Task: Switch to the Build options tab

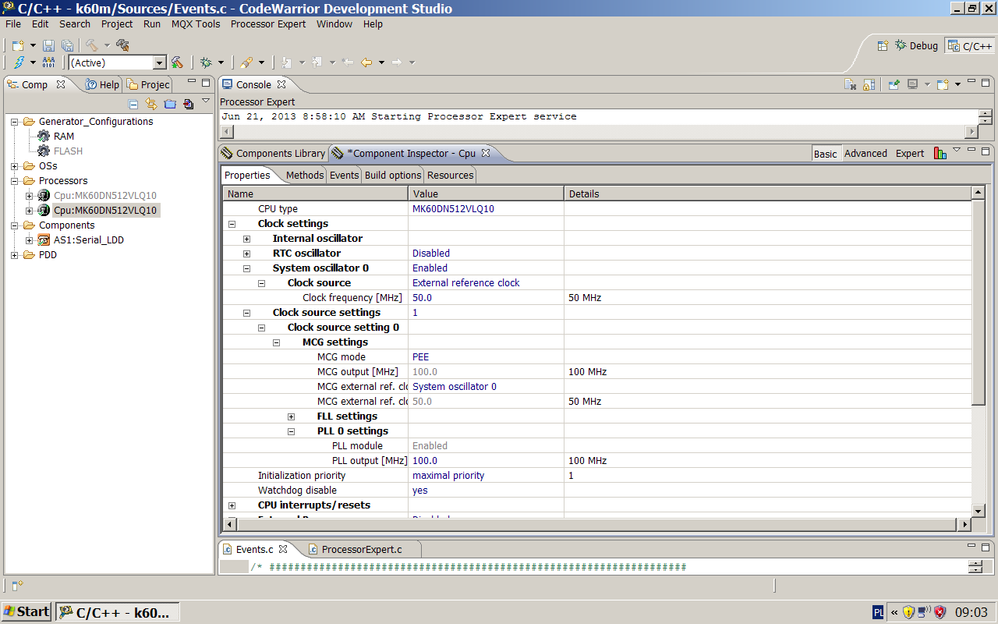Action: coord(393,175)
